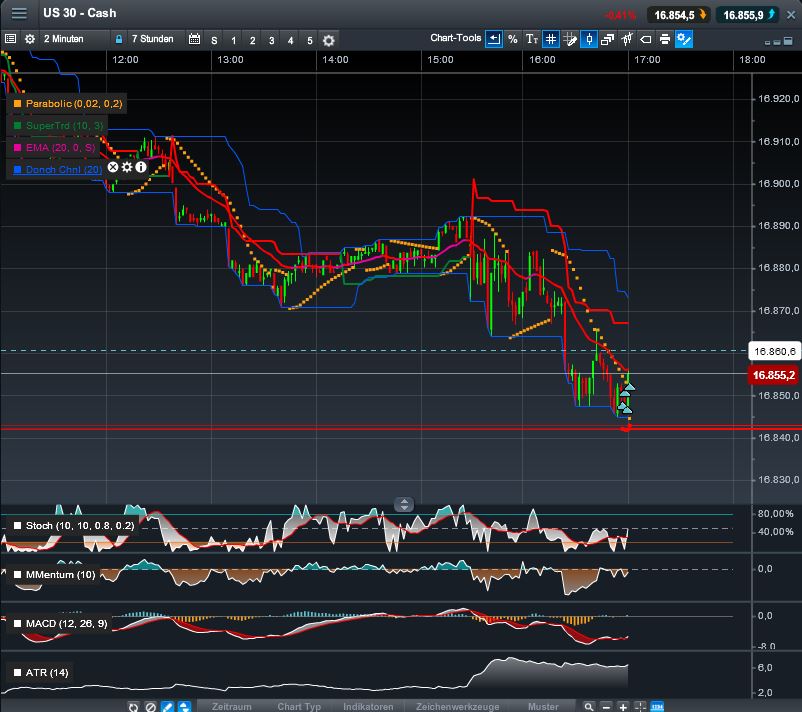Click the orange Parabolic color square
The width and height of the screenshot is (802, 712).
point(17,103)
